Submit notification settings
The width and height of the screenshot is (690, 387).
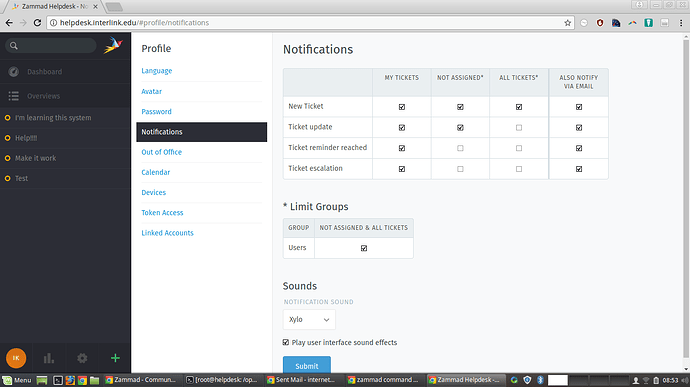[x=307, y=365]
